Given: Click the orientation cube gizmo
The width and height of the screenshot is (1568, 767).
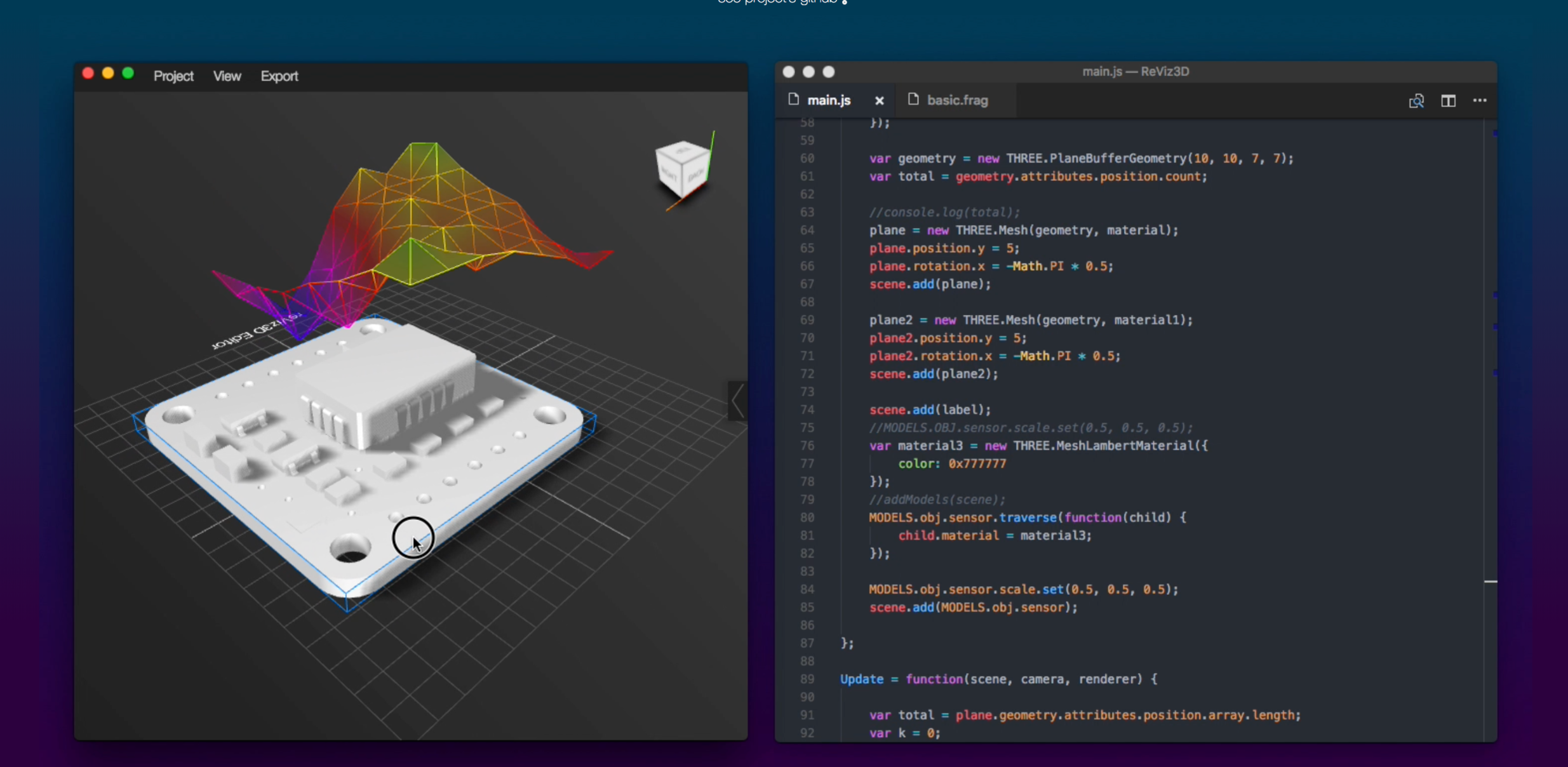Looking at the screenshot, I should click(x=682, y=168).
